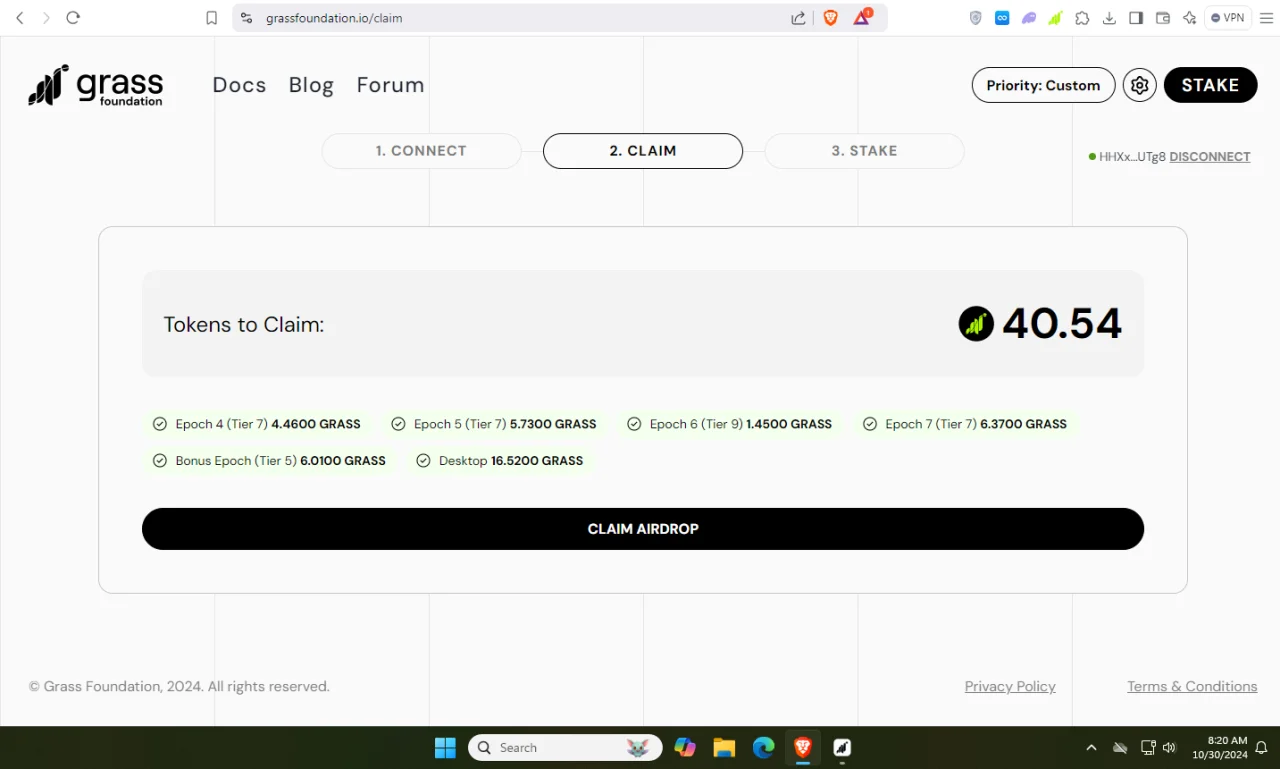Screen dimensions: 1280x769
Task: Open File Explorer from taskbar
Action: 724,748
